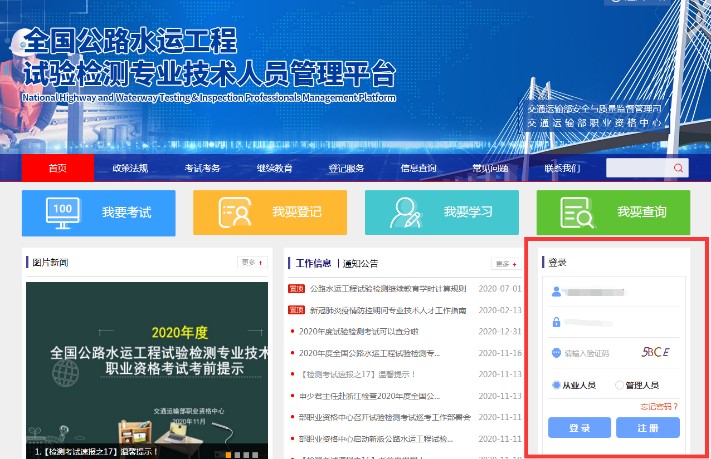Click the last grey slideshow indicator dot
This screenshot has height=459, width=711.
pyautogui.click(x=255, y=454)
